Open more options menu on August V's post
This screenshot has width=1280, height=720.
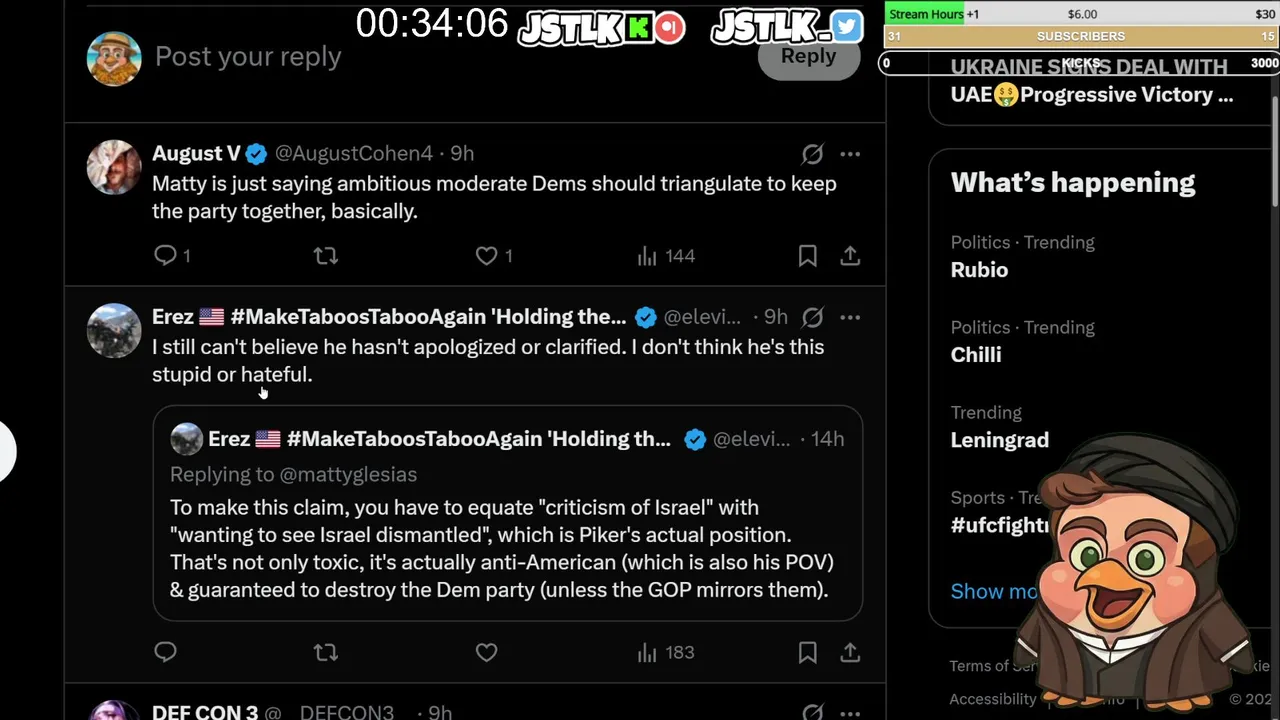tap(850, 154)
